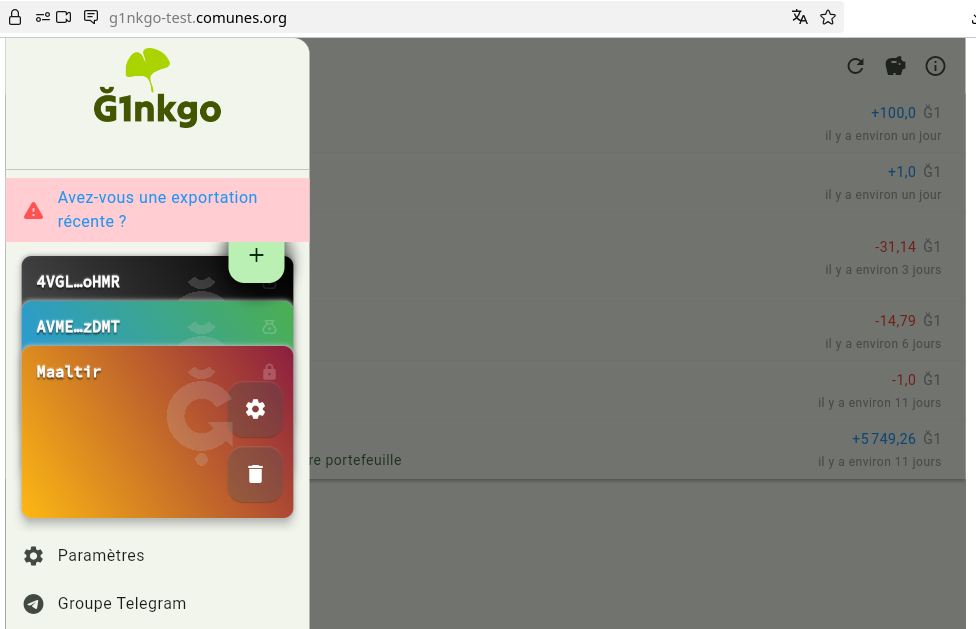
Task: Click the refresh icon in the top bar
Action: 855,66
